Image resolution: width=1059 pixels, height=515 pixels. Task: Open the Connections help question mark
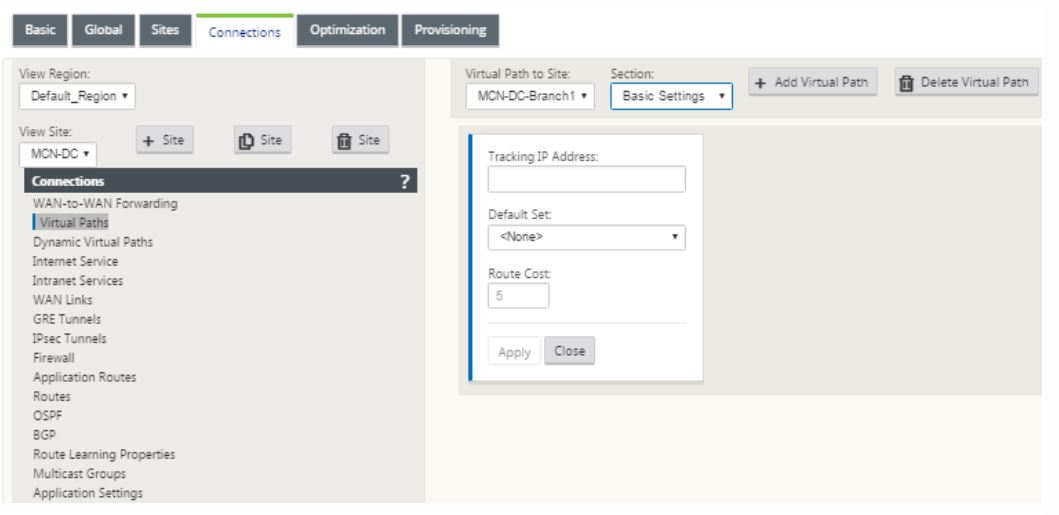[405, 182]
